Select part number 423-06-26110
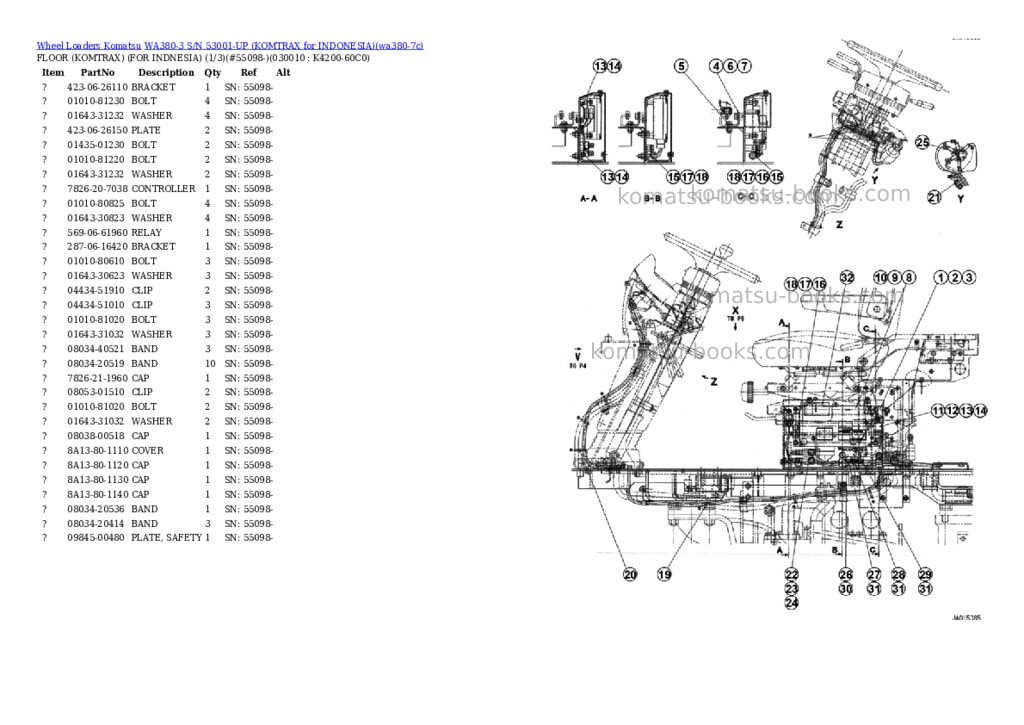 [x=97, y=87]
